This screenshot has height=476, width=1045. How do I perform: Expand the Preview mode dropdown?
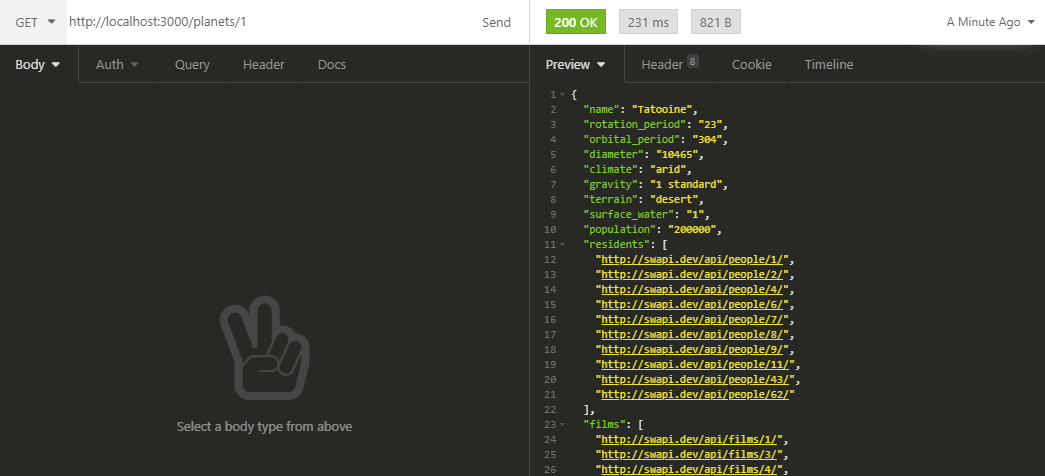576,65
